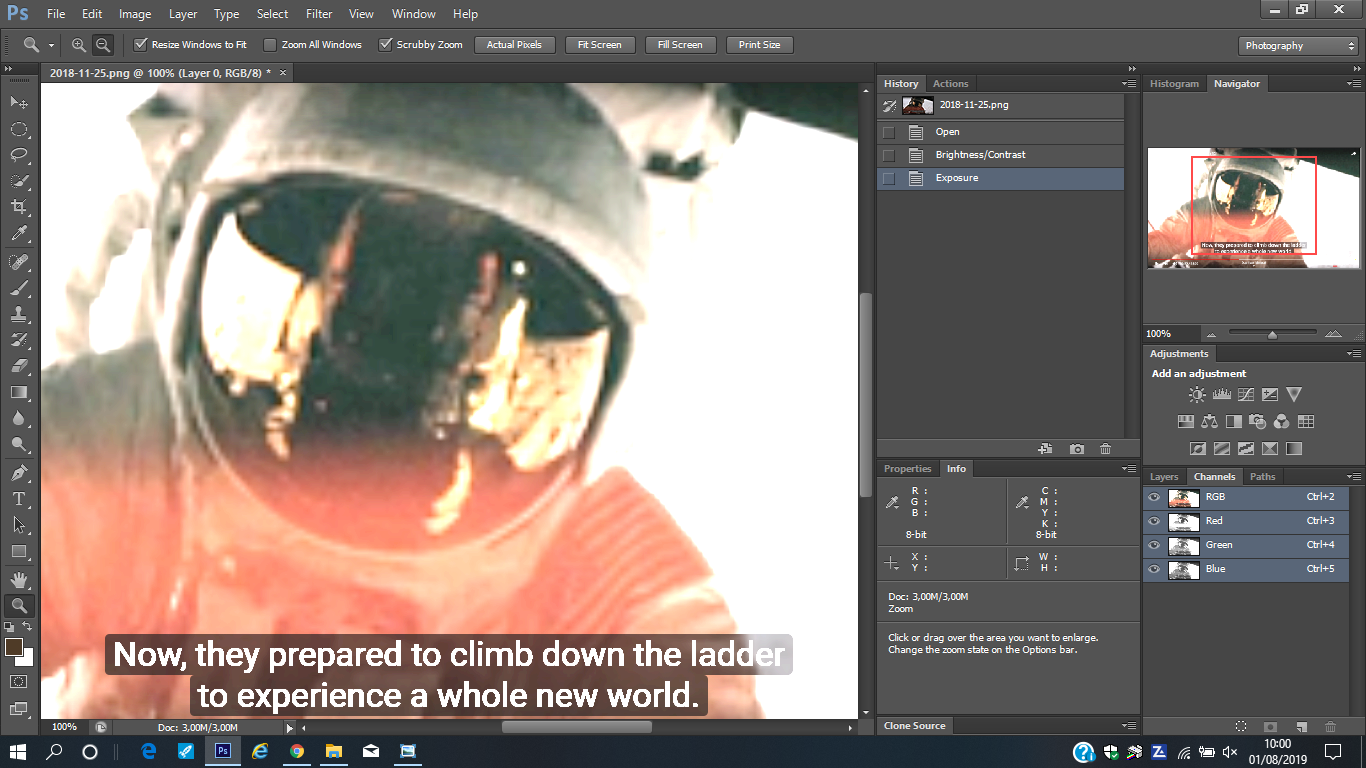Switch to the Layers tab
The height and width of the screenshot is (768, 1366).
pyautogui.click(x=1163, y=477)
